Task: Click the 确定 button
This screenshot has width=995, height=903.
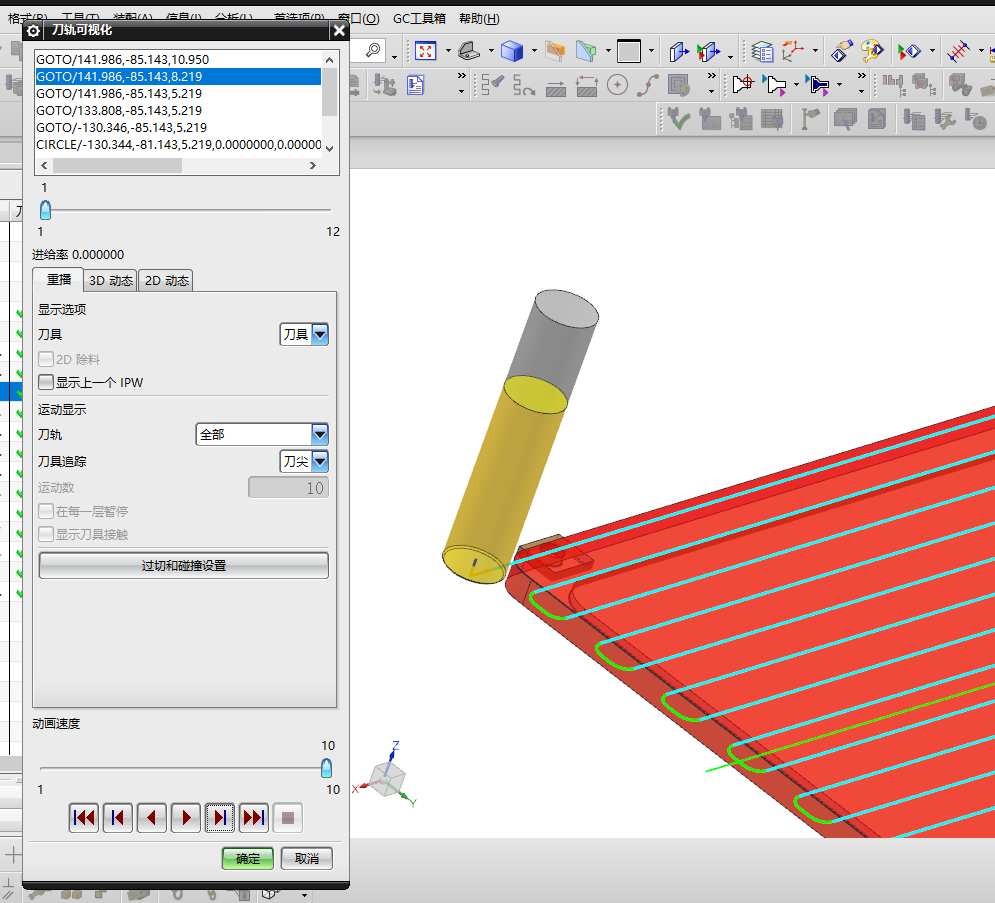Action: [x=247, y=859]
